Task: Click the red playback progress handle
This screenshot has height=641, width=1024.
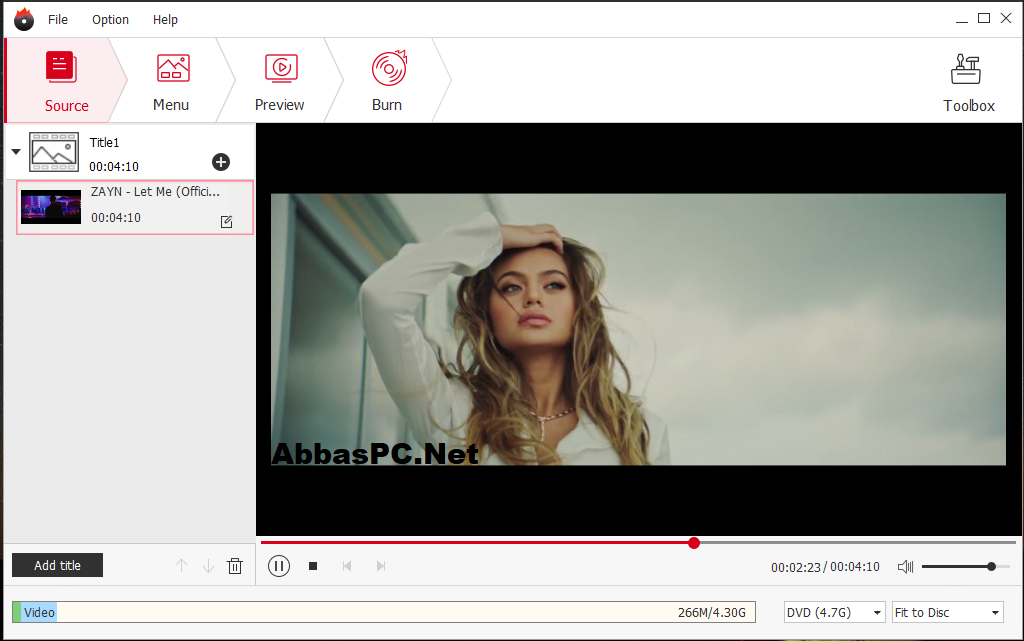Action: (x=694, y=542)
